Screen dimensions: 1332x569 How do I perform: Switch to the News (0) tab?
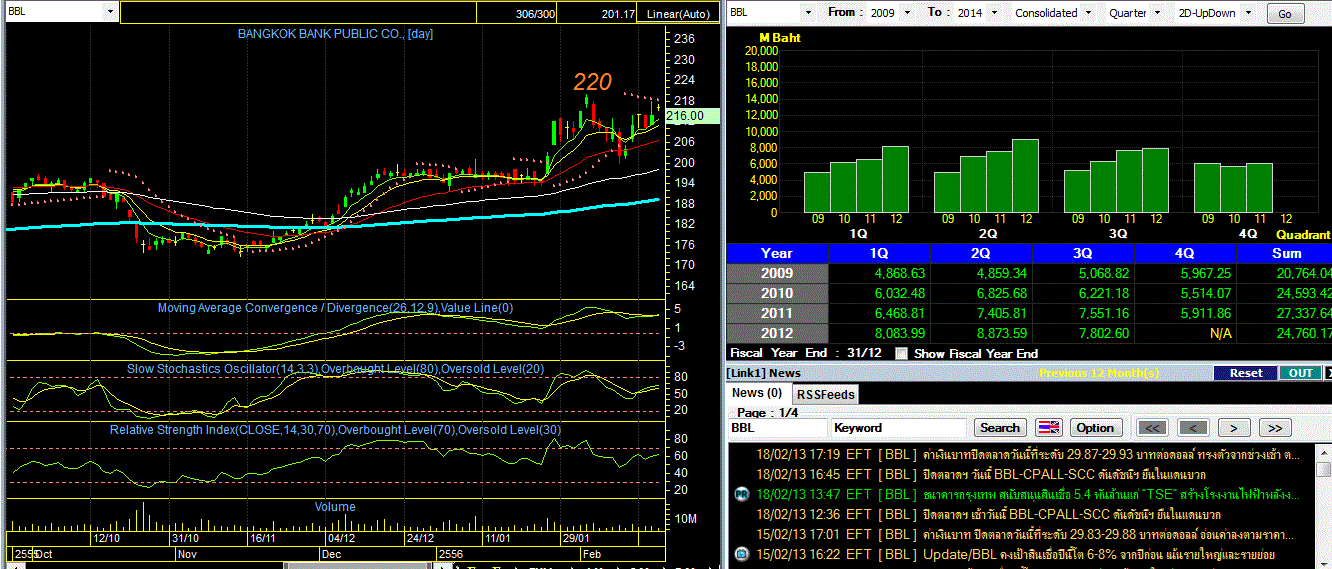click(757, 393)
